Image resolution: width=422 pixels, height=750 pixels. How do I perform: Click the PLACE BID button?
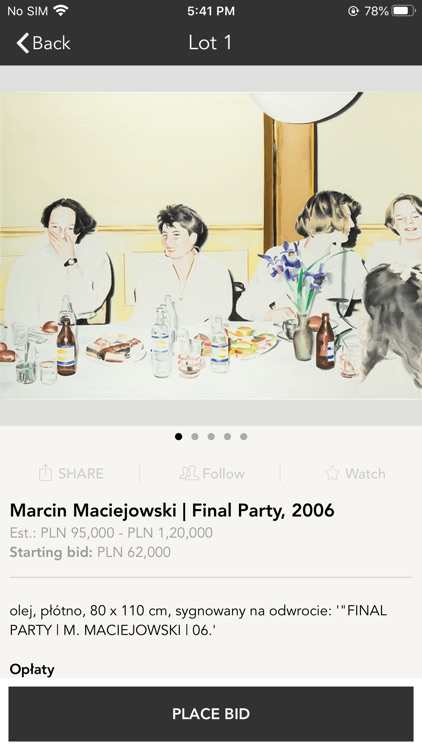(211, 714)
